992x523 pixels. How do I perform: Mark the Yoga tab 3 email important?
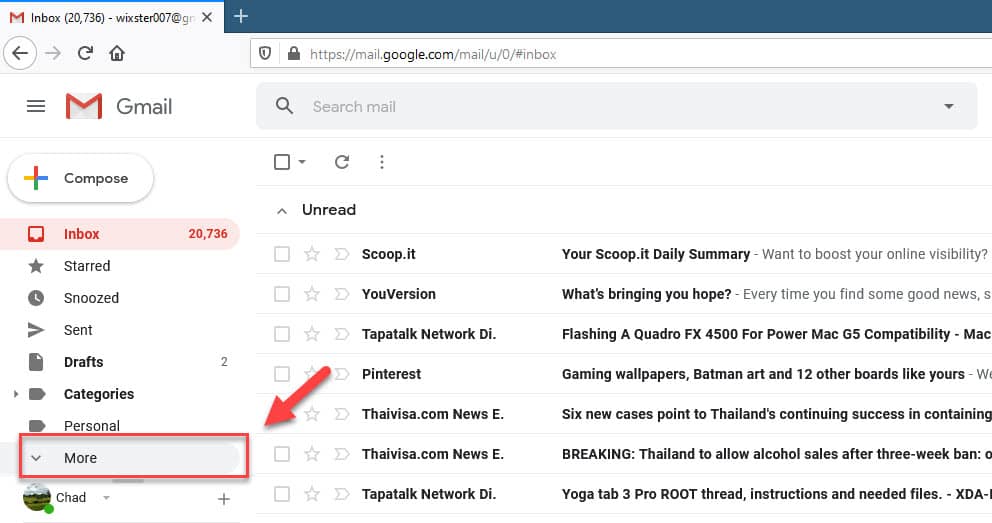coord(342,493)
